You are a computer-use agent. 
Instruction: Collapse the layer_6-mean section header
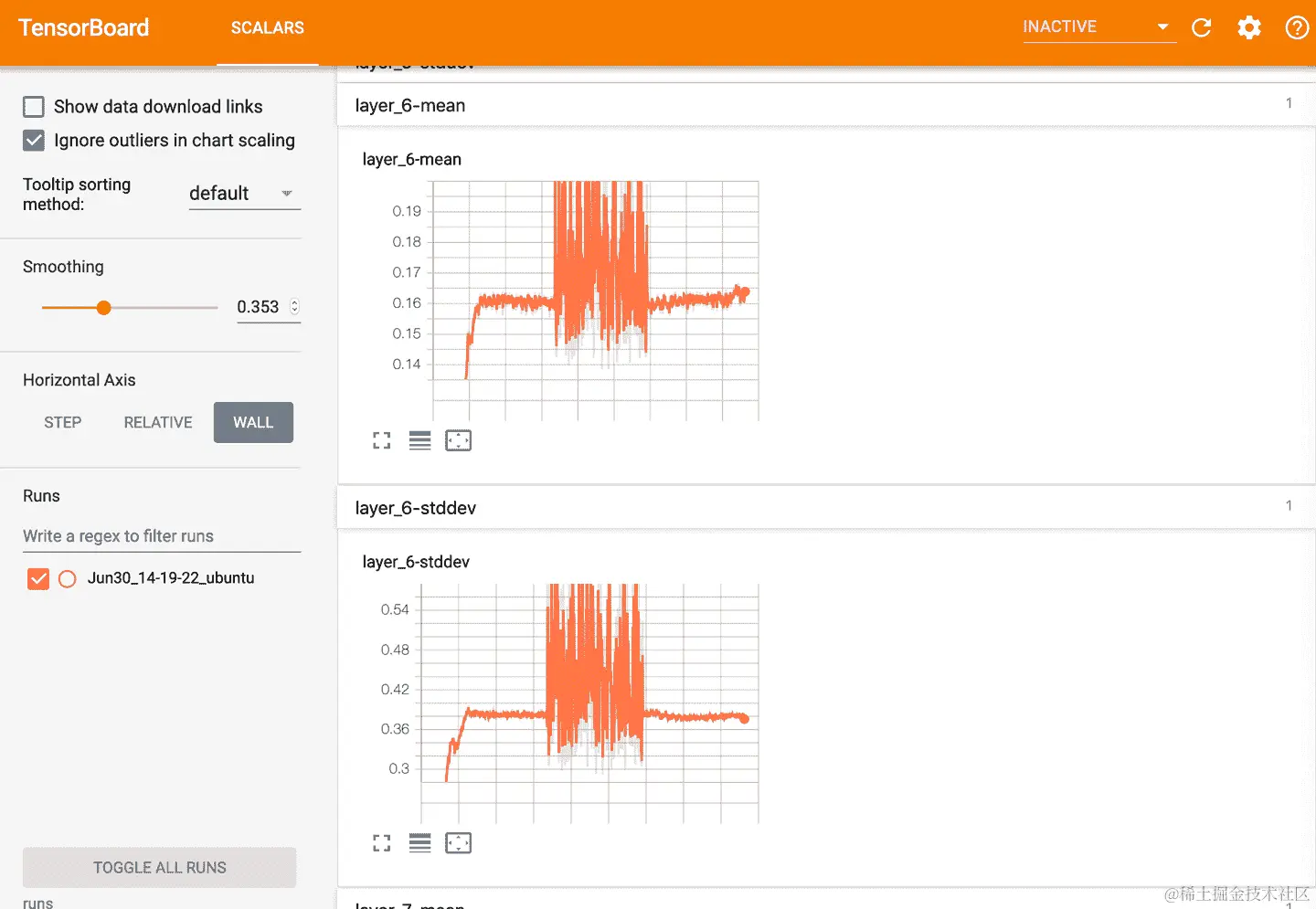[826, 105]
